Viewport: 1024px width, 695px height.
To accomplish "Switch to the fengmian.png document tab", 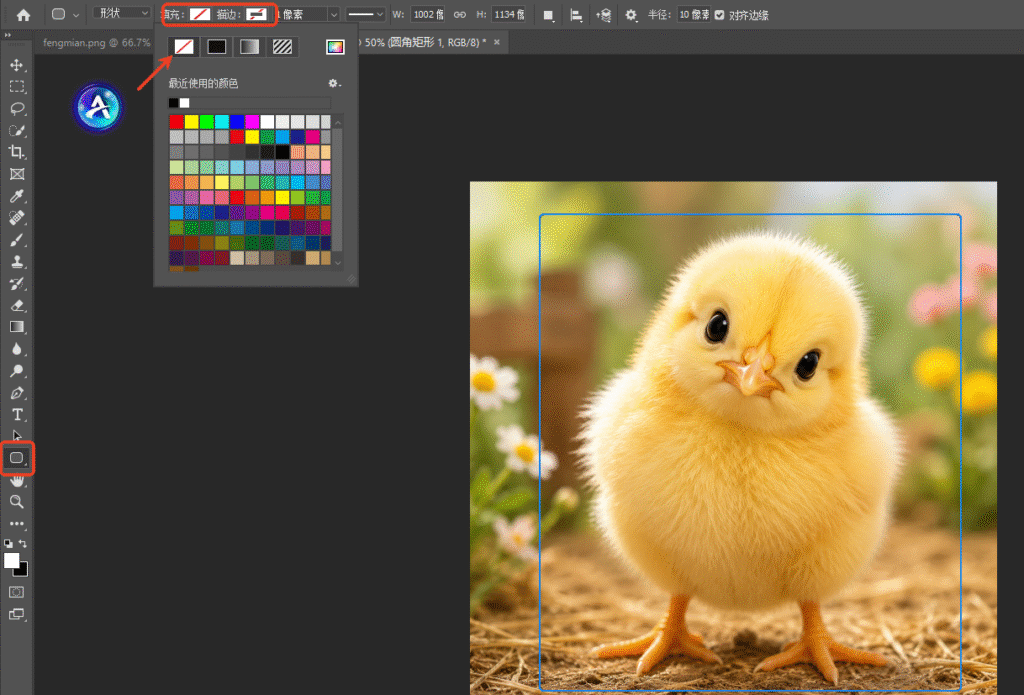I will point(97,42).
